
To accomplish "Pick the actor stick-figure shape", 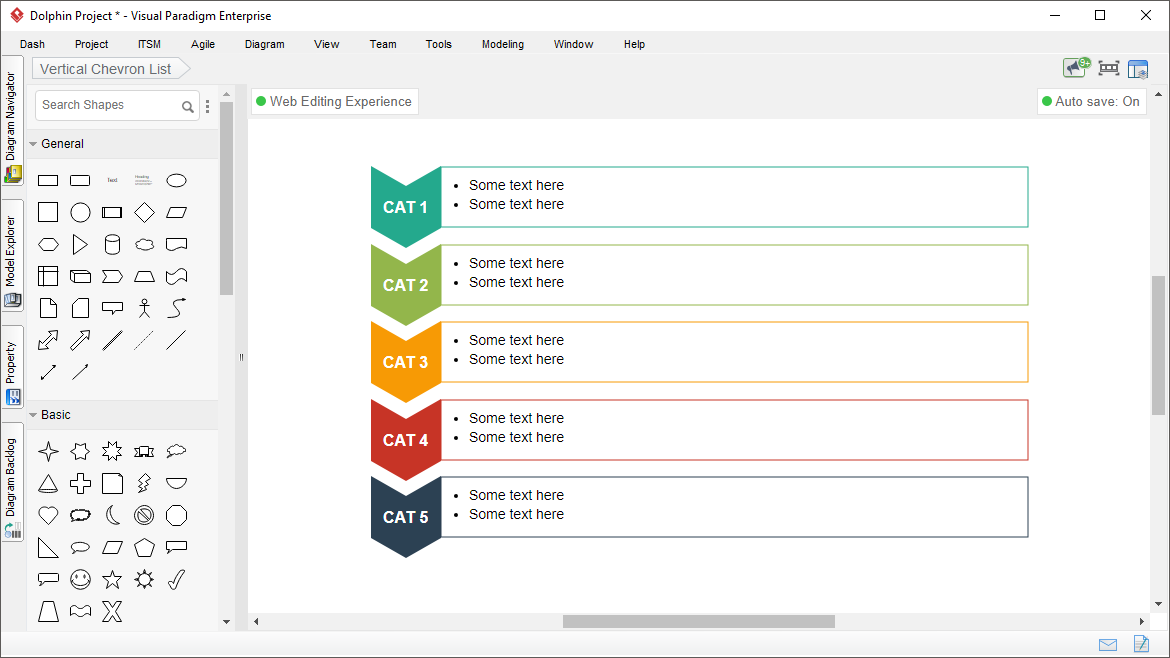I will [x=144, y=308].
